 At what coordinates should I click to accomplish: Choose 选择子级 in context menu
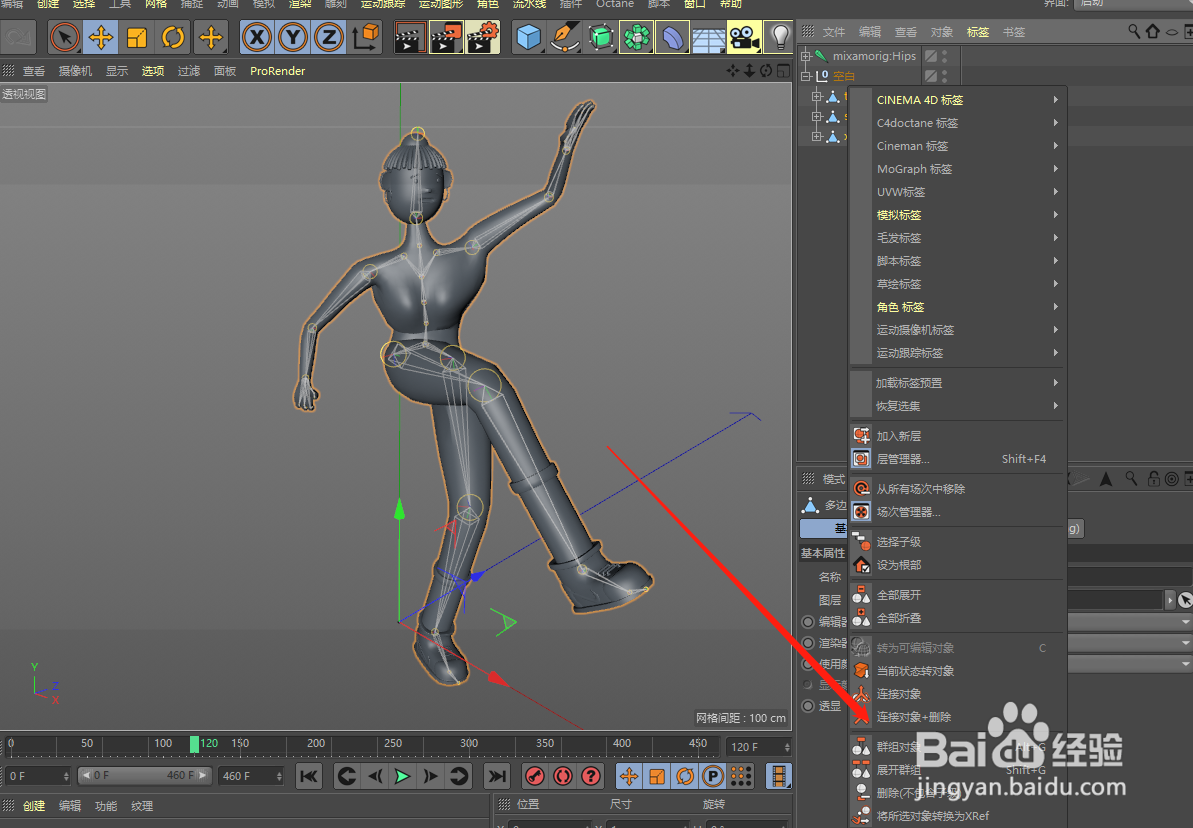click(x=958, y=542)
